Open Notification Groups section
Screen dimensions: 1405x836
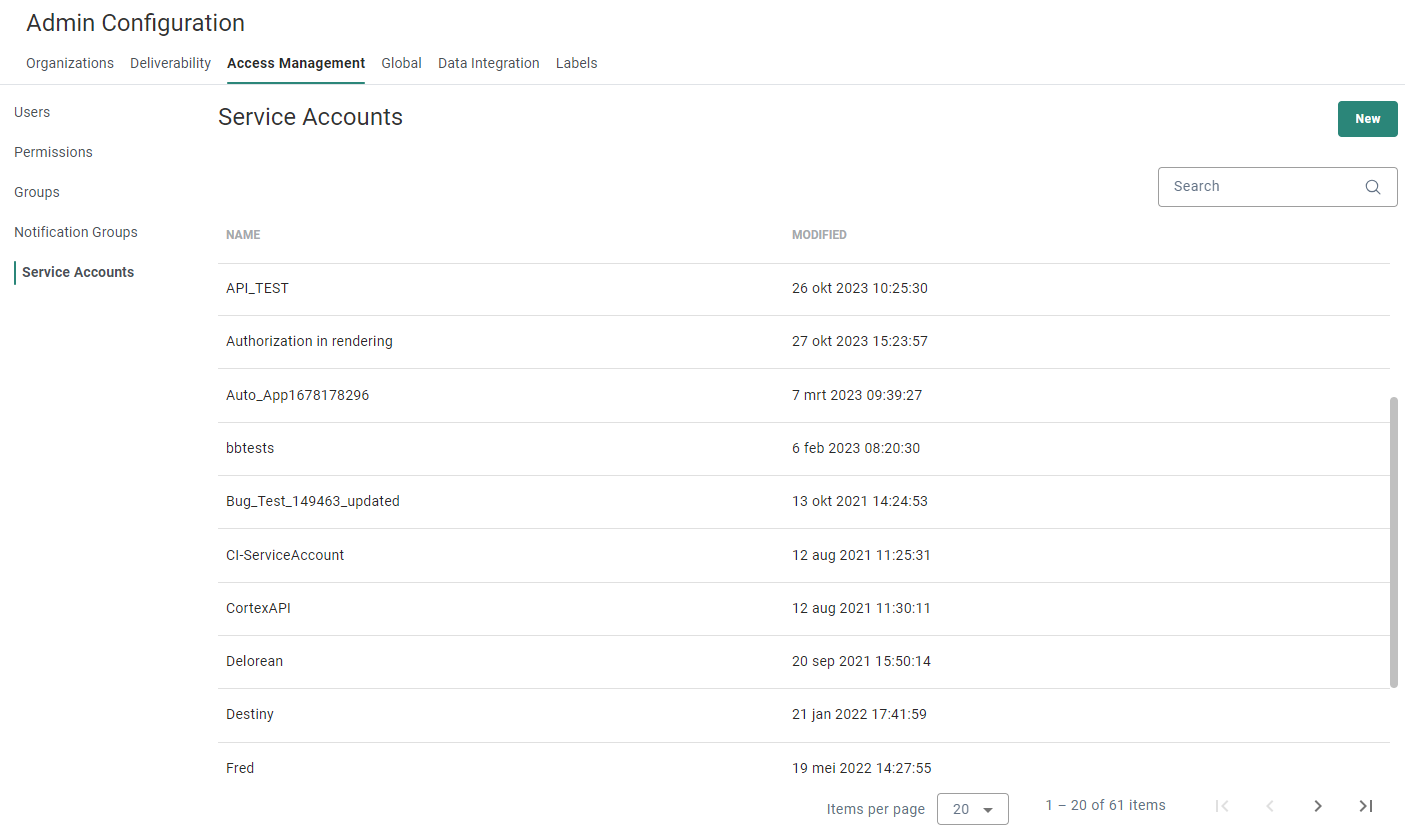pyautogui.click(x=76, y=232)
